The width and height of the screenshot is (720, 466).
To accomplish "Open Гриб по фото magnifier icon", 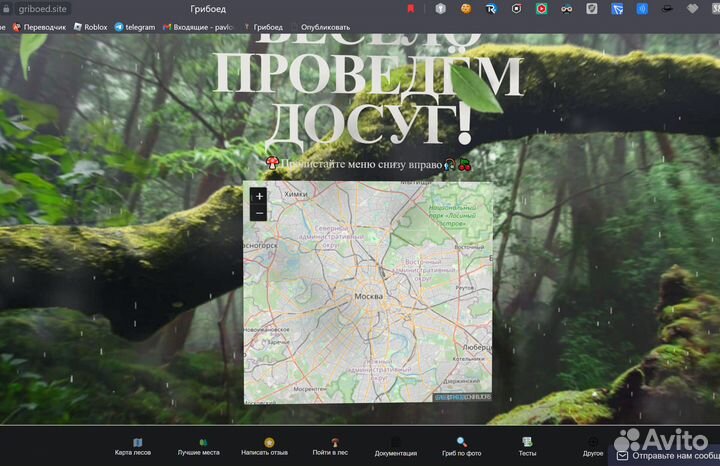I will pos(461,442).
